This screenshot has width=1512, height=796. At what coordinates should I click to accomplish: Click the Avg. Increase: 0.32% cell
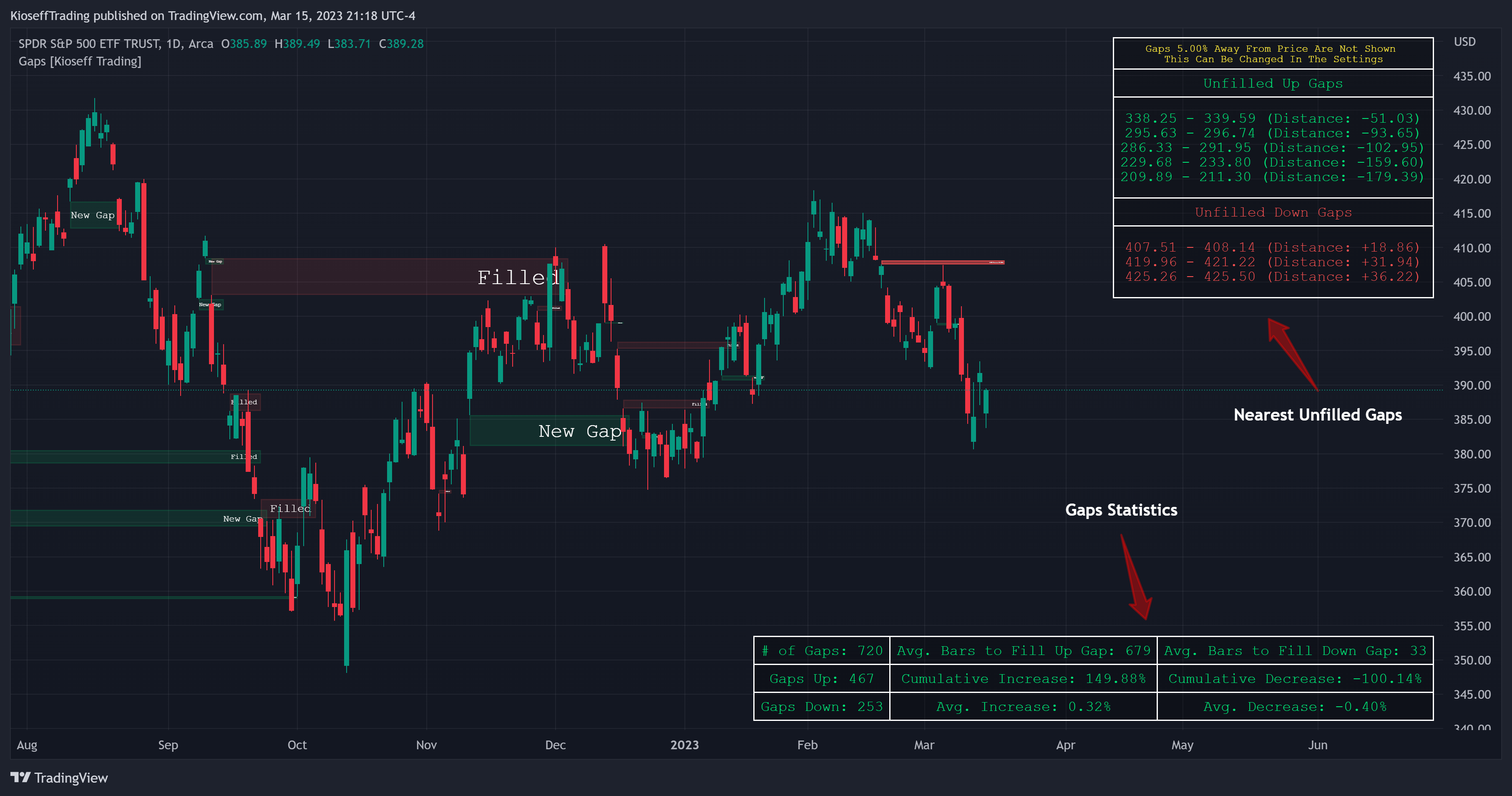pos(1023,707)
